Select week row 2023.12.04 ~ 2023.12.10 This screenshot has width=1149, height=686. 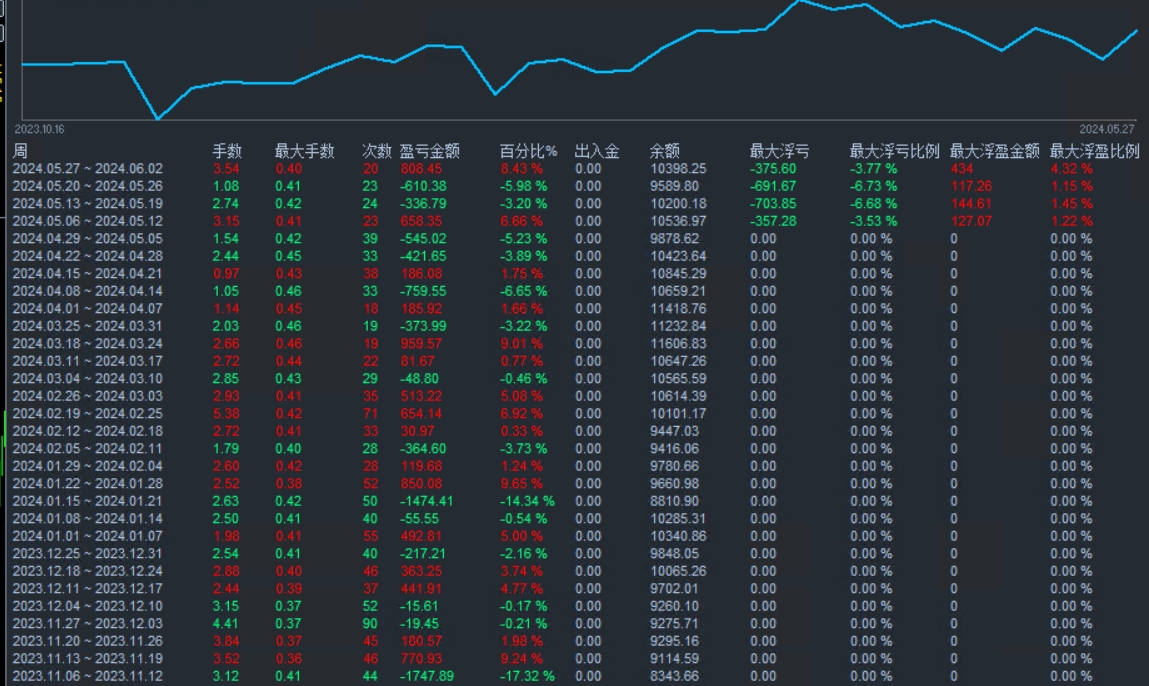574,606
